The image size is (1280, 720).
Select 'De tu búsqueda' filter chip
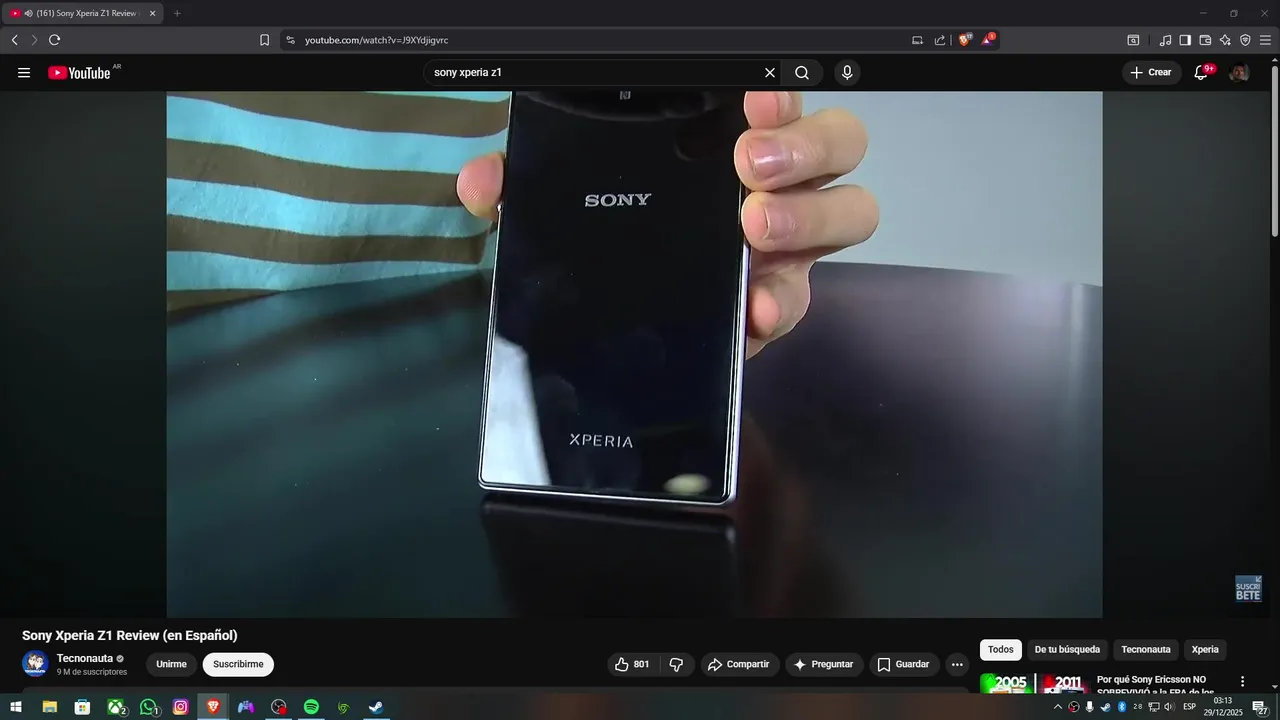(x=1067, y=650)
